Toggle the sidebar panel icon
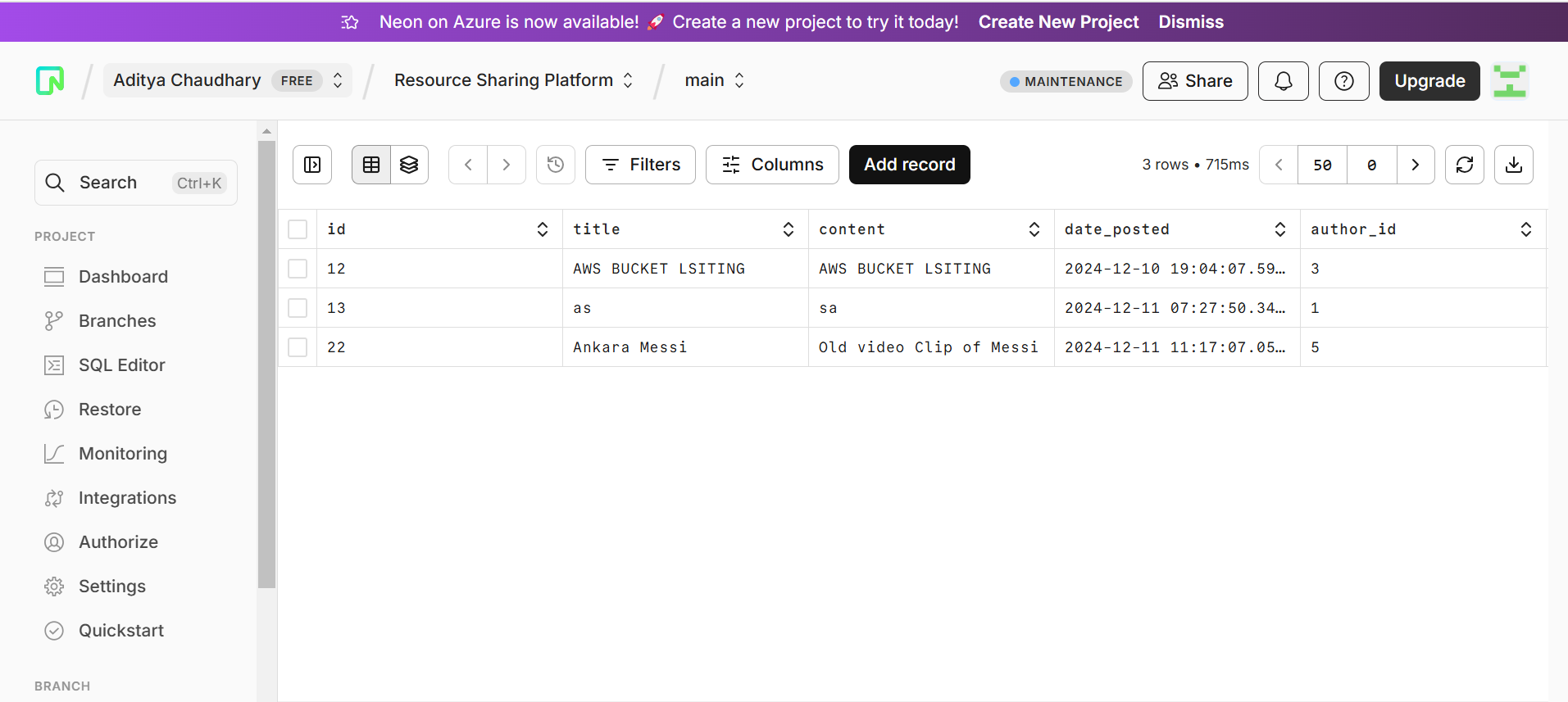This screenshot has height=702, width=1568. (312, 165)
